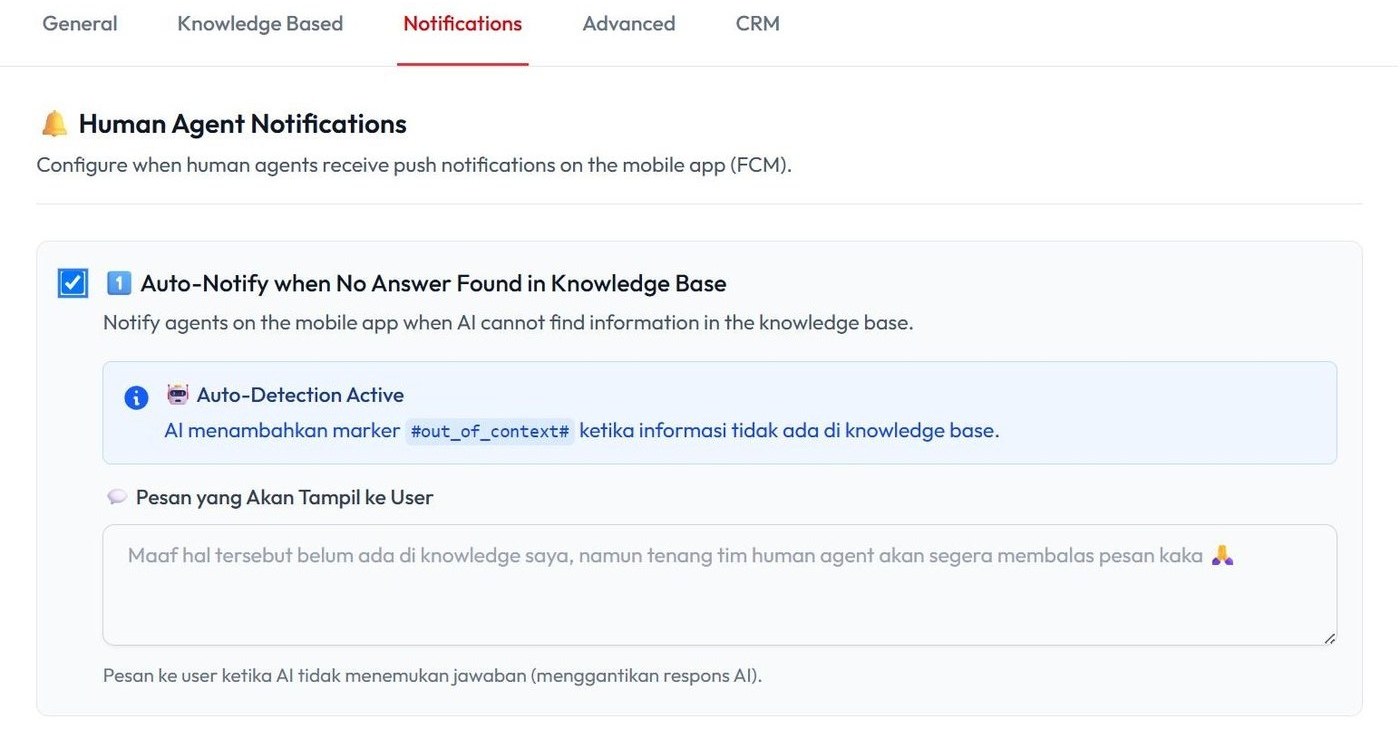
Task: Click the helper text about menggantikan respons AI
Action: [432, 676]
